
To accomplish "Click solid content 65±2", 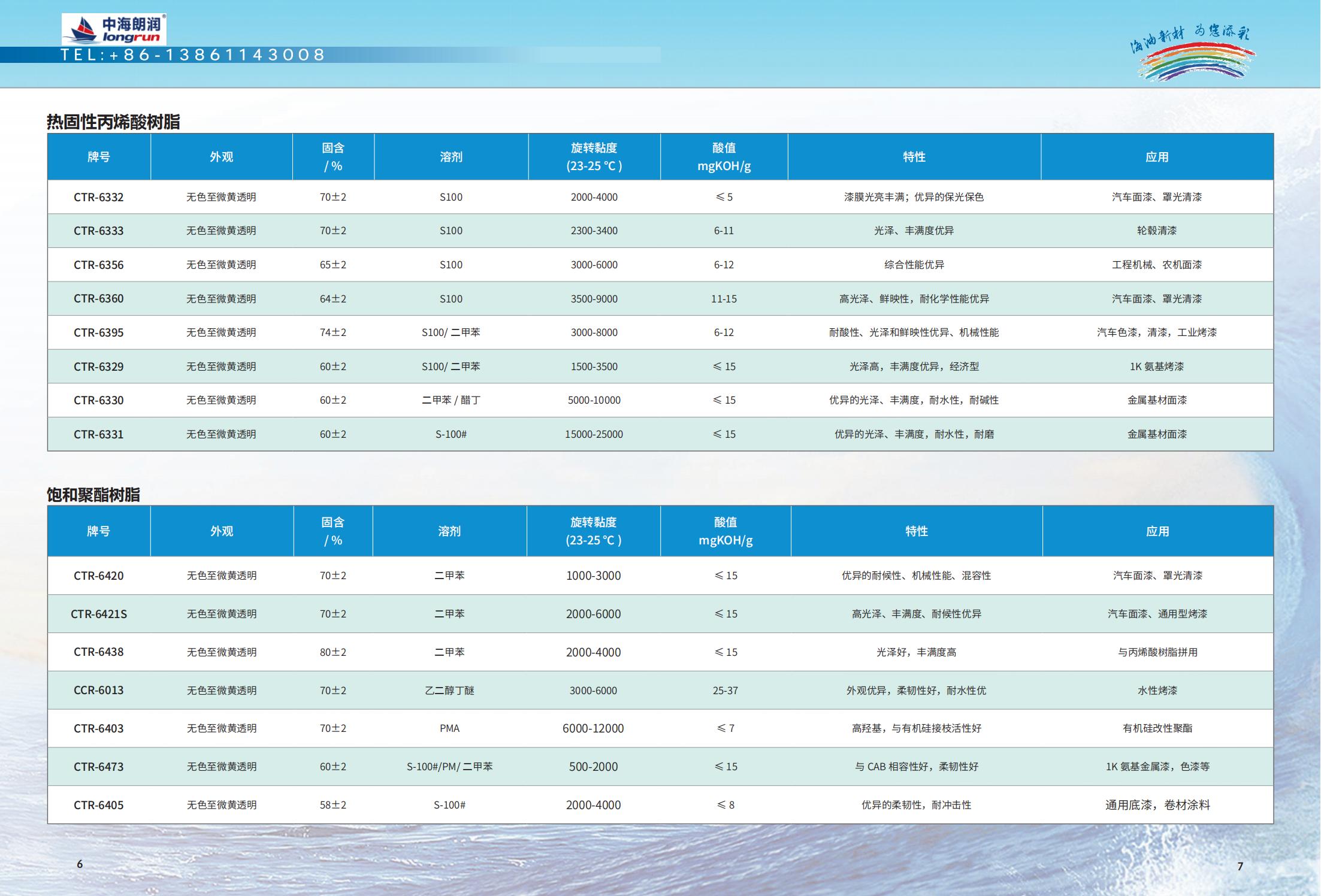I will click(333, 265).
